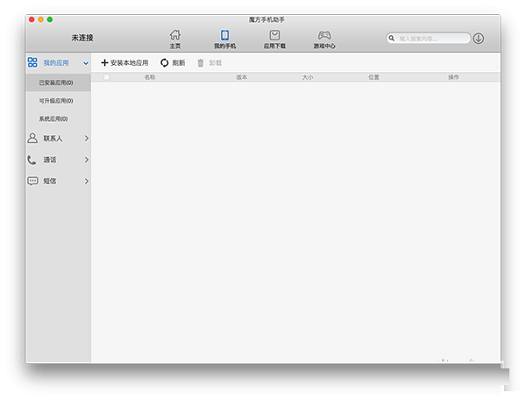Screen dimensions: 526x400
Task: Click the search magnifier icon
Action: tap(391, 38)
